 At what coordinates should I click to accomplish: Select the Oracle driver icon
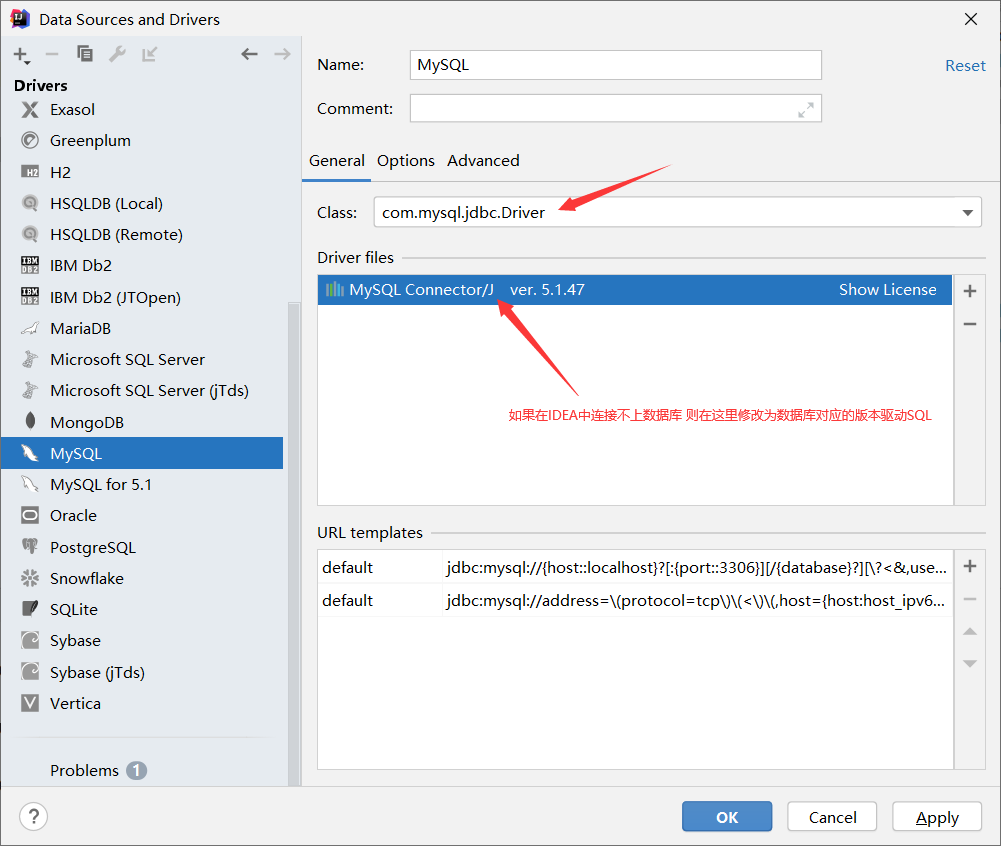point(30,515)
